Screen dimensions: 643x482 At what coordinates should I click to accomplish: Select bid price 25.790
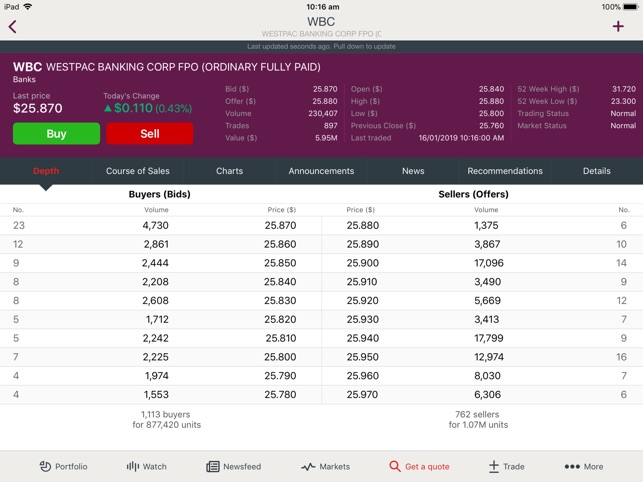[280, 376]
